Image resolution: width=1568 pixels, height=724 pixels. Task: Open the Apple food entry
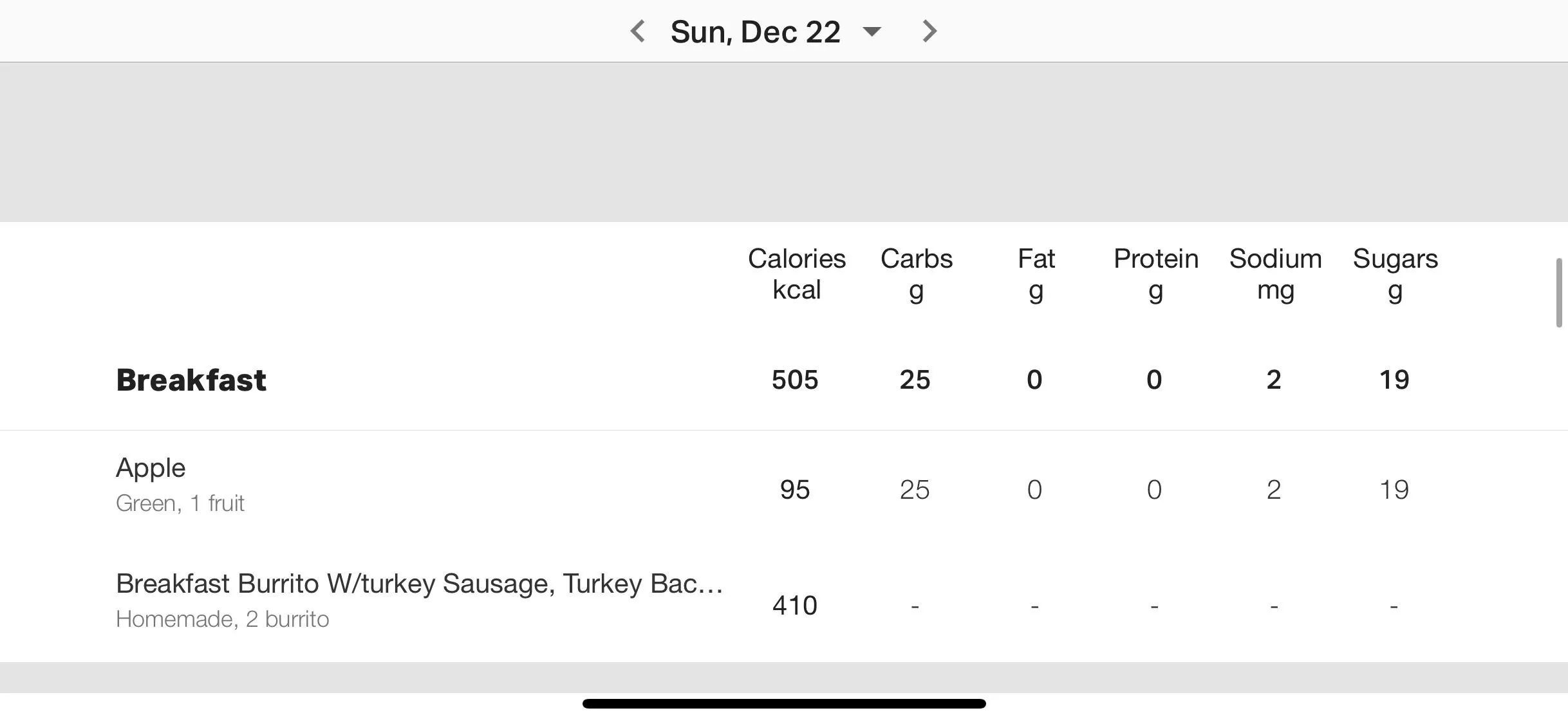pyautogui.click(x=784, y=488)
